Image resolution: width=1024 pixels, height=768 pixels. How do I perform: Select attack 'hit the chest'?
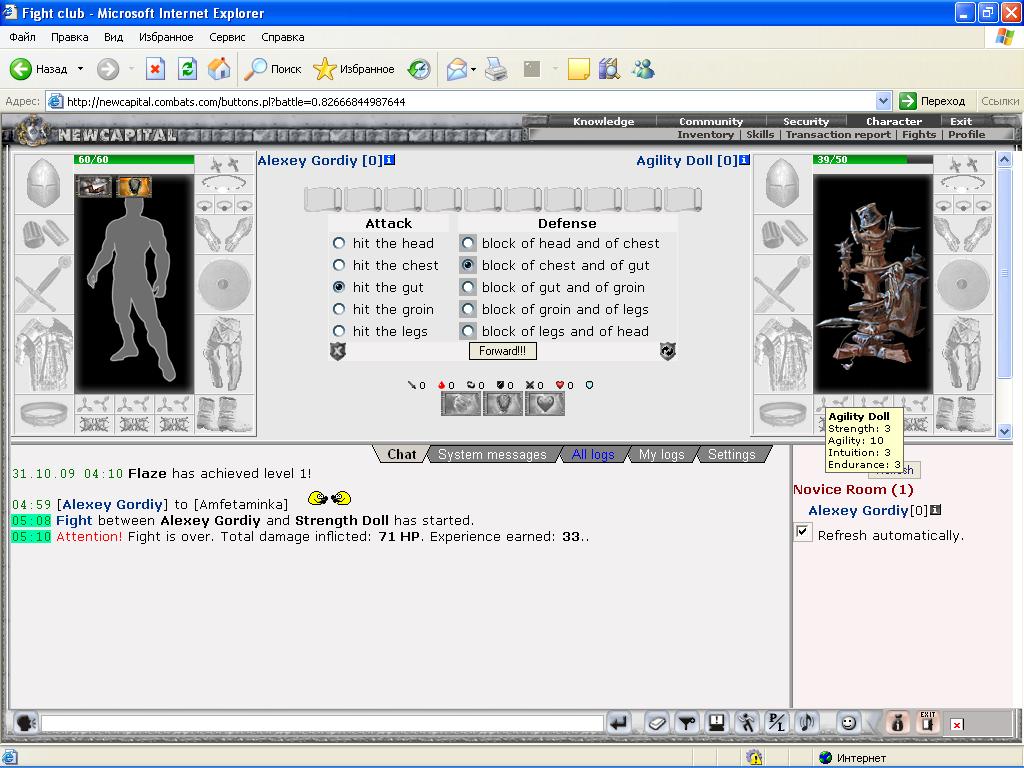pos(339,265)
